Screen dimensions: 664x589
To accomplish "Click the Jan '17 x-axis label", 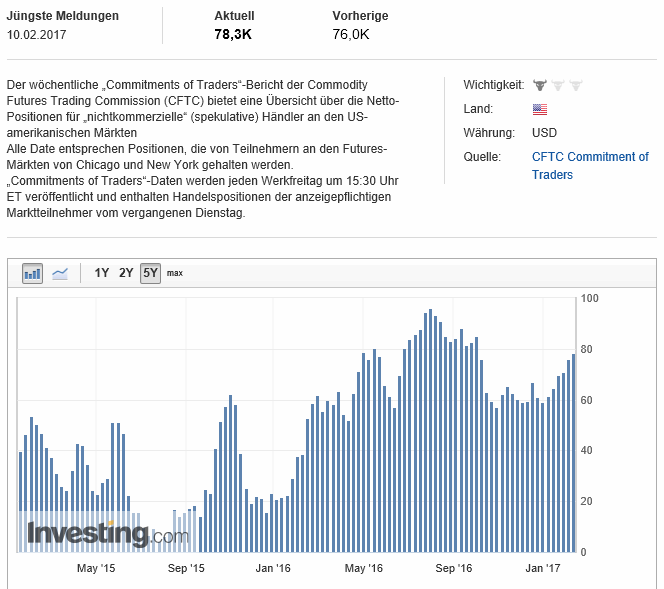I will [543, 568].
